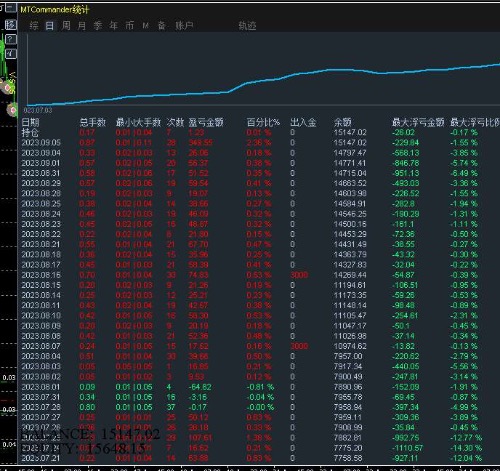Click the 余额 column header
The width and height of the screenshot is (500, 471).
(x=343, y=122)
